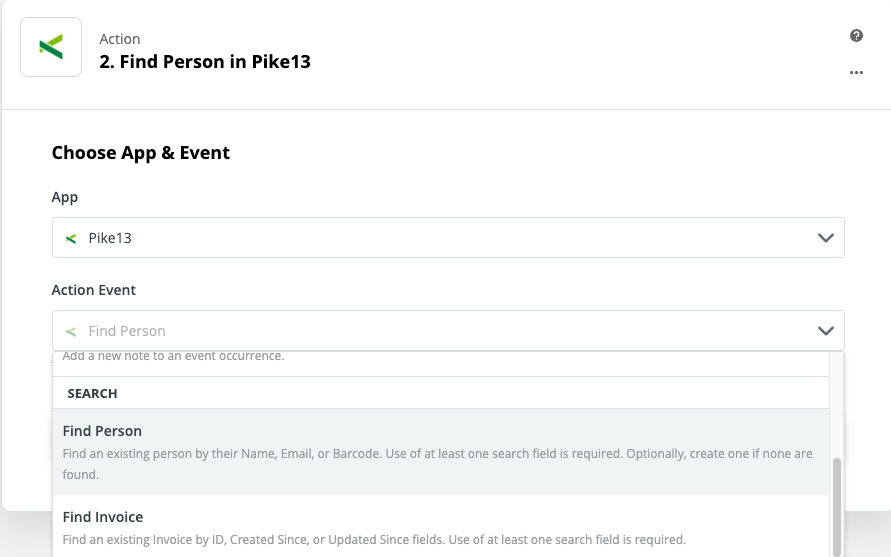This screenshot has width=891, height=557.
Task: Expand the App dropdown chevron
Action: point(825,239)
